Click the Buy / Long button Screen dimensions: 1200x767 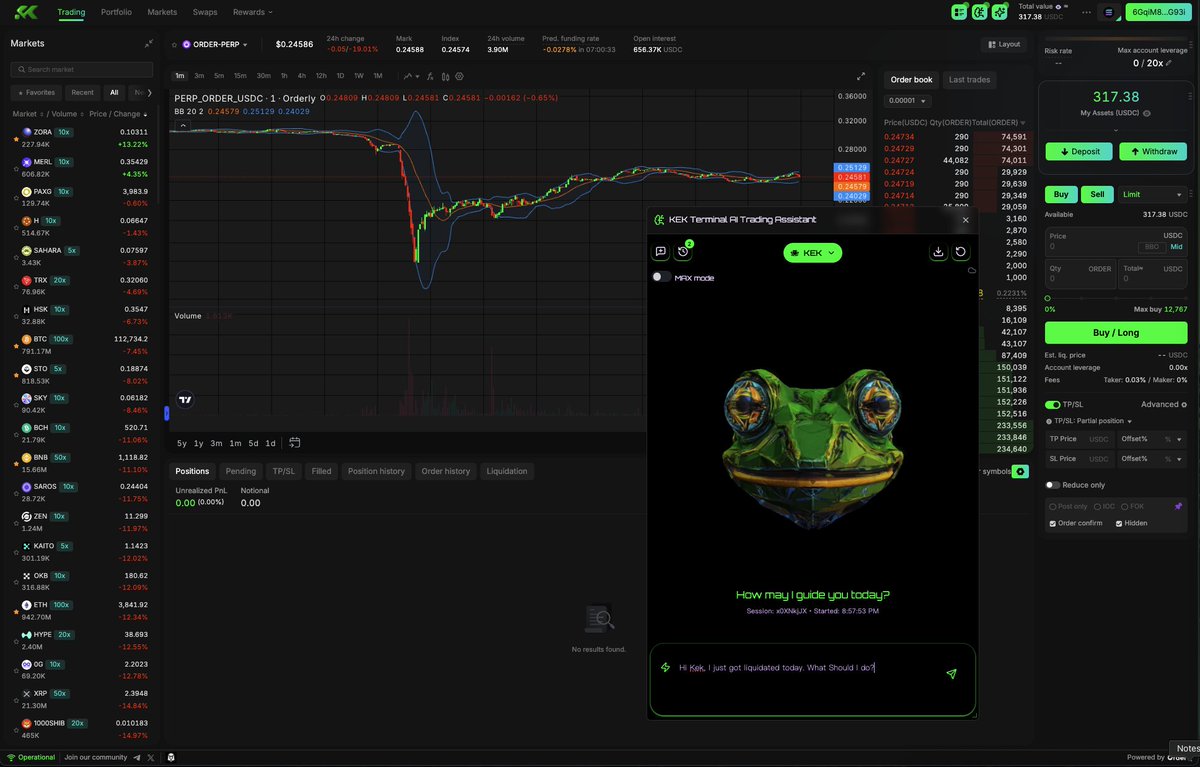point(1116,332)
